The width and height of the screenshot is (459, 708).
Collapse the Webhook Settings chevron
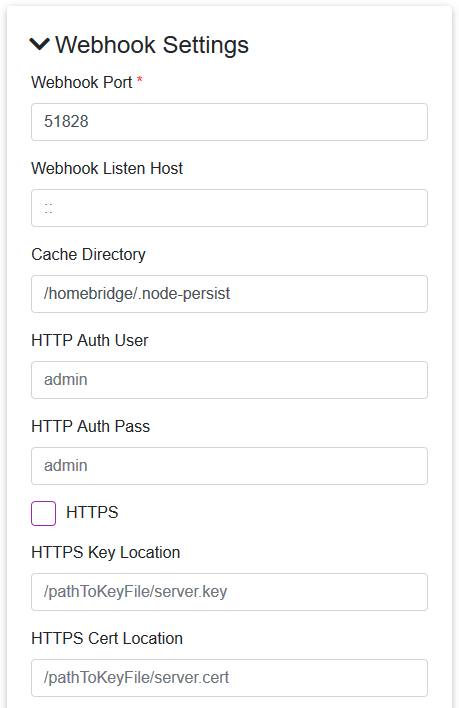tap(39, 44)
